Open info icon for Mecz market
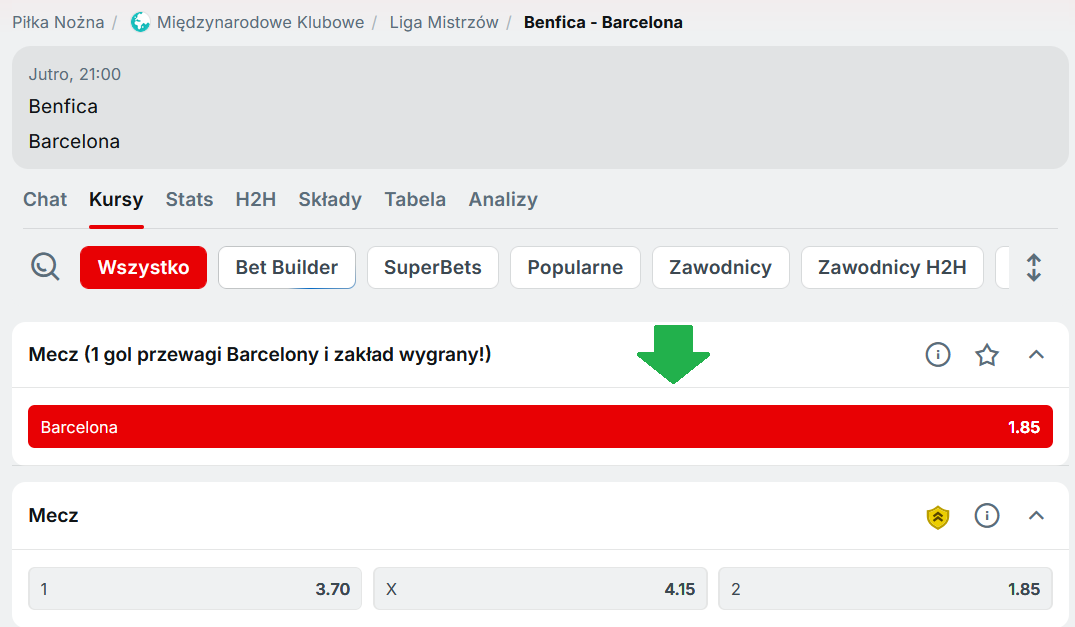Screen dimensions: 1075x627 coord(987,516)
